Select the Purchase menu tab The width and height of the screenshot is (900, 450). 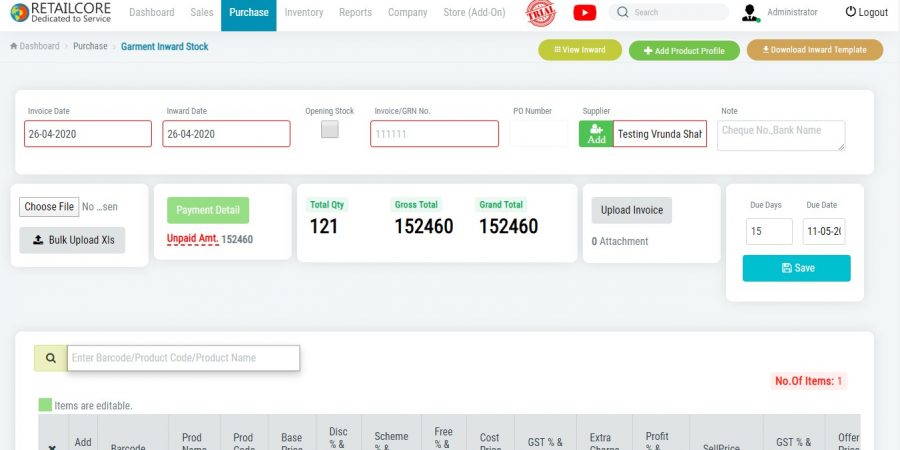pyautogui.click(x=249, y=14)
